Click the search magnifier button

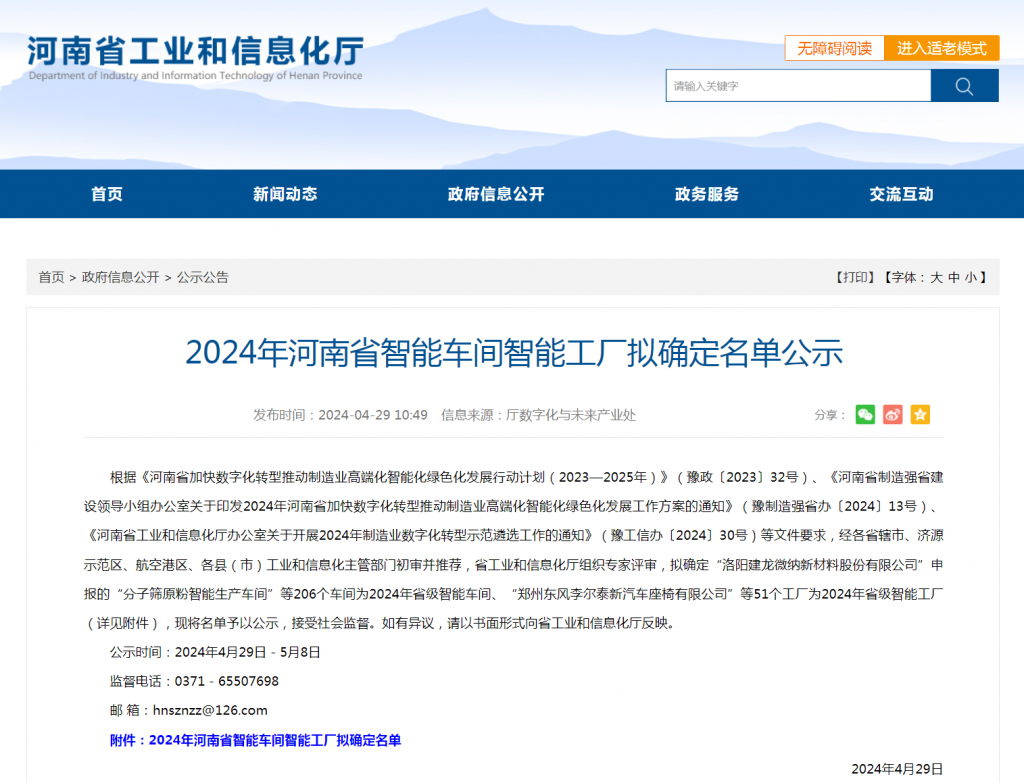pyautogui.click(x=964, y=86)
